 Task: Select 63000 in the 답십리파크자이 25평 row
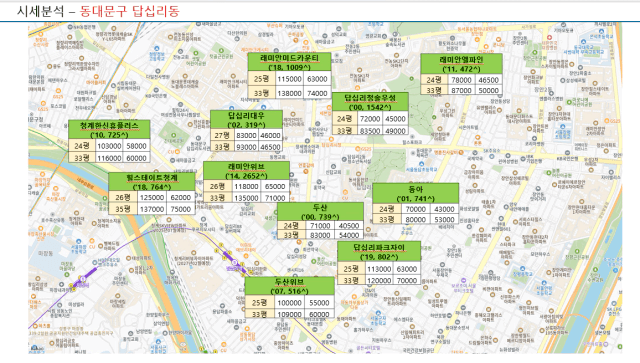407,269
